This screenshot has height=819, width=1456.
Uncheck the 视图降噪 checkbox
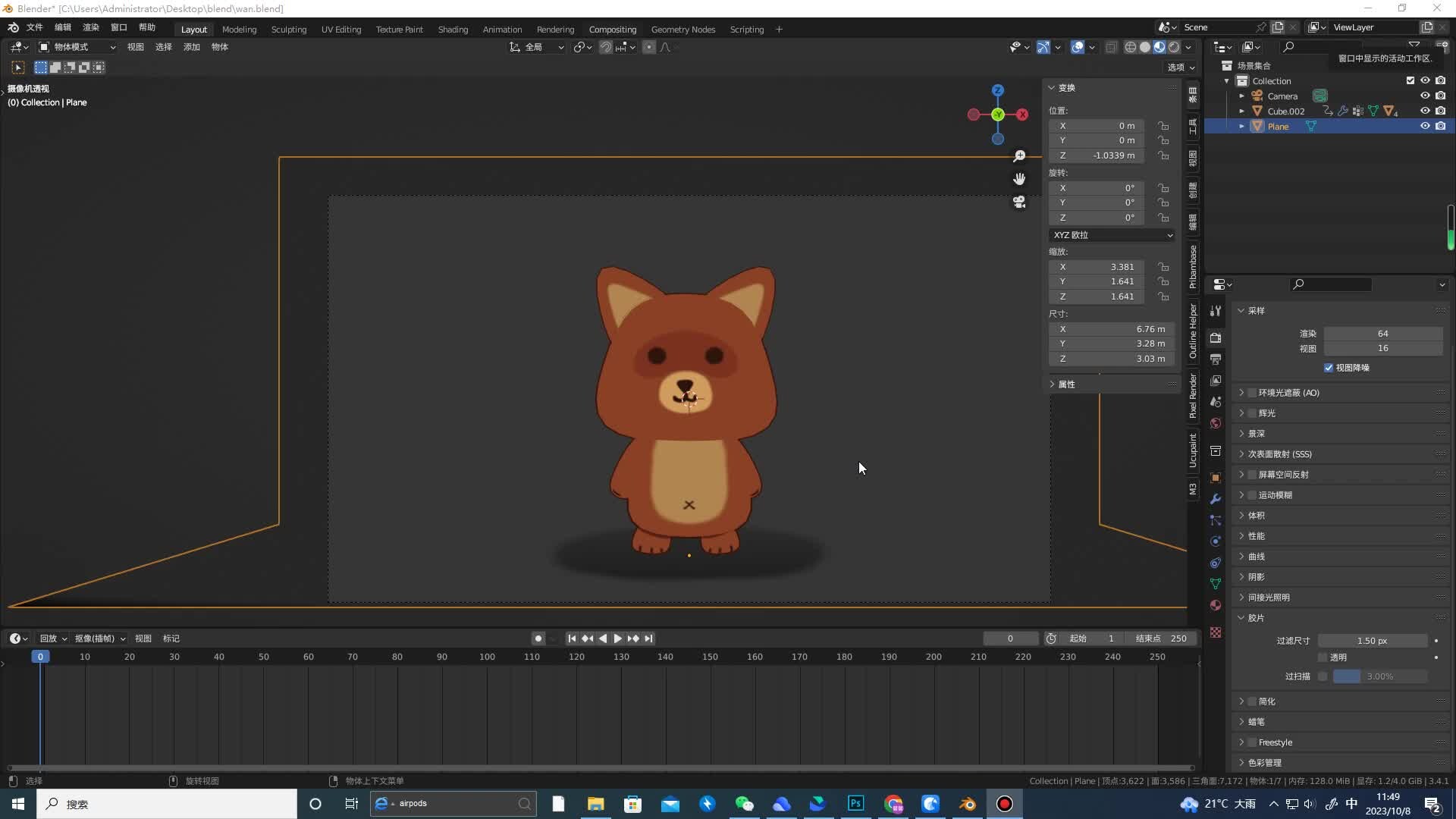pyautogui.click(x=1329, y=368)
